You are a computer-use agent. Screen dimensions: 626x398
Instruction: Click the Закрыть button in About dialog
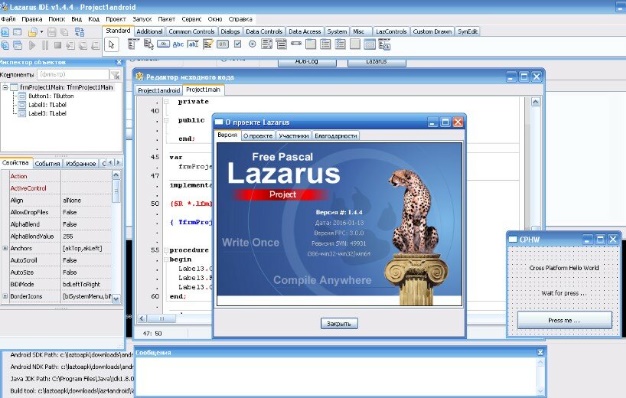point(339,323)
